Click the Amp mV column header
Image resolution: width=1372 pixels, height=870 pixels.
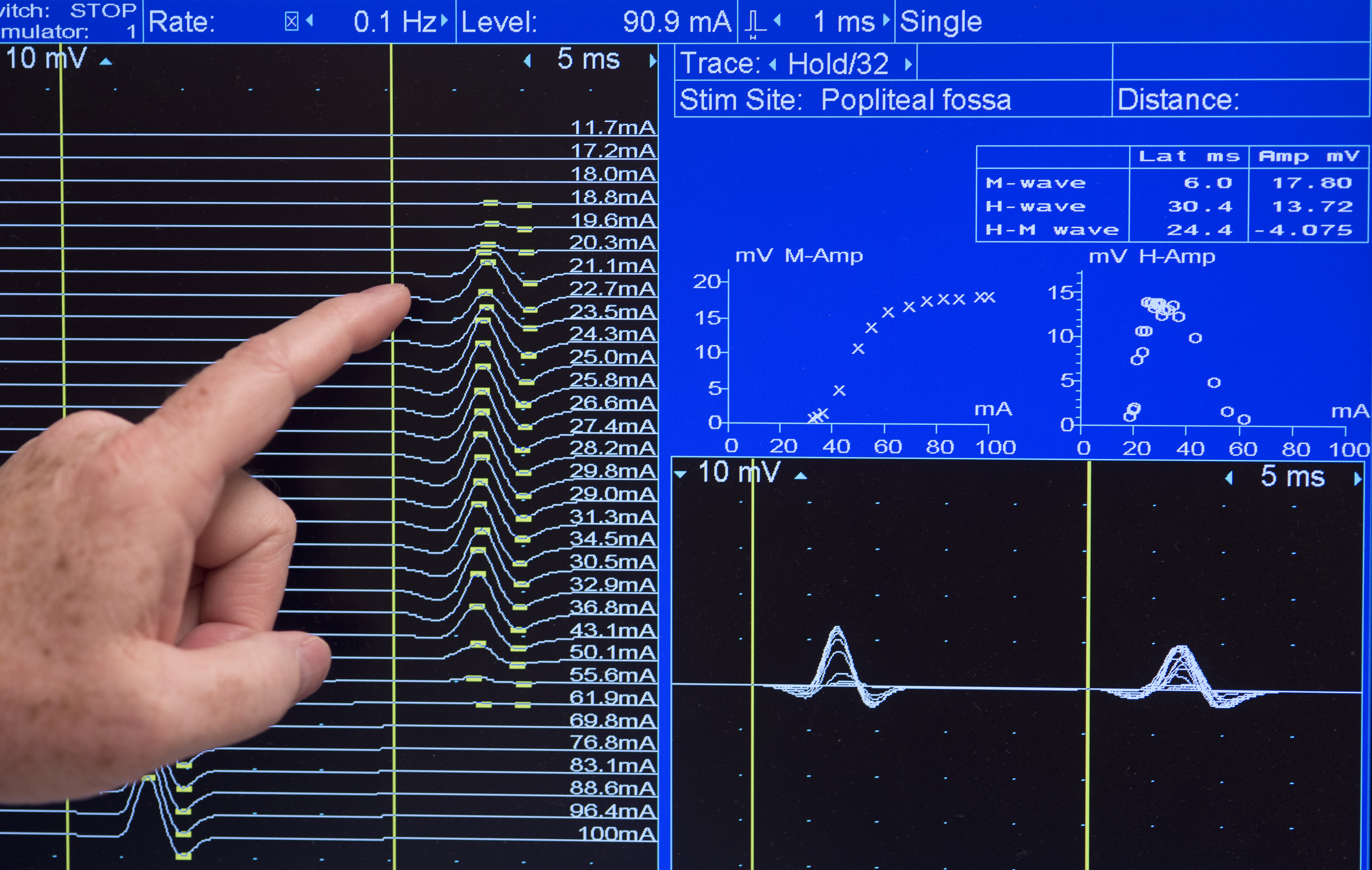(1309, 156)
